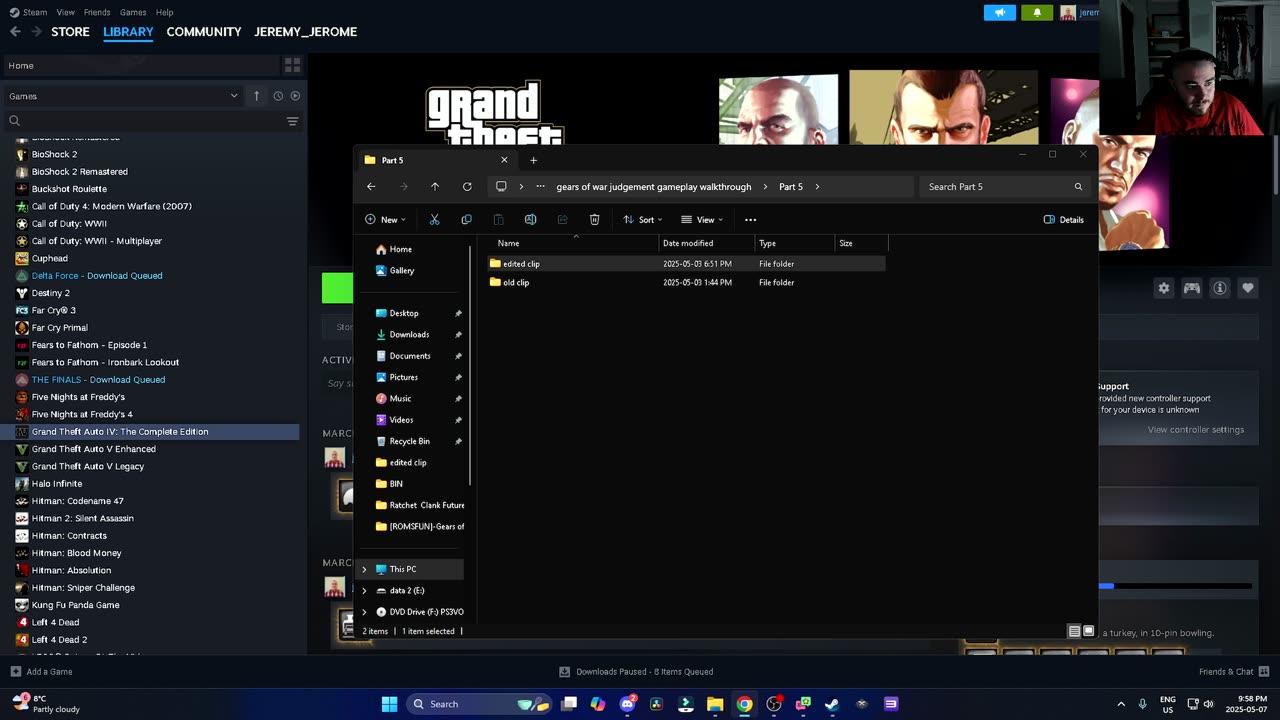Click gears of war judgement breadcrumb
The height and width of the screenshot is (720, 1280).
coord(654,187)
